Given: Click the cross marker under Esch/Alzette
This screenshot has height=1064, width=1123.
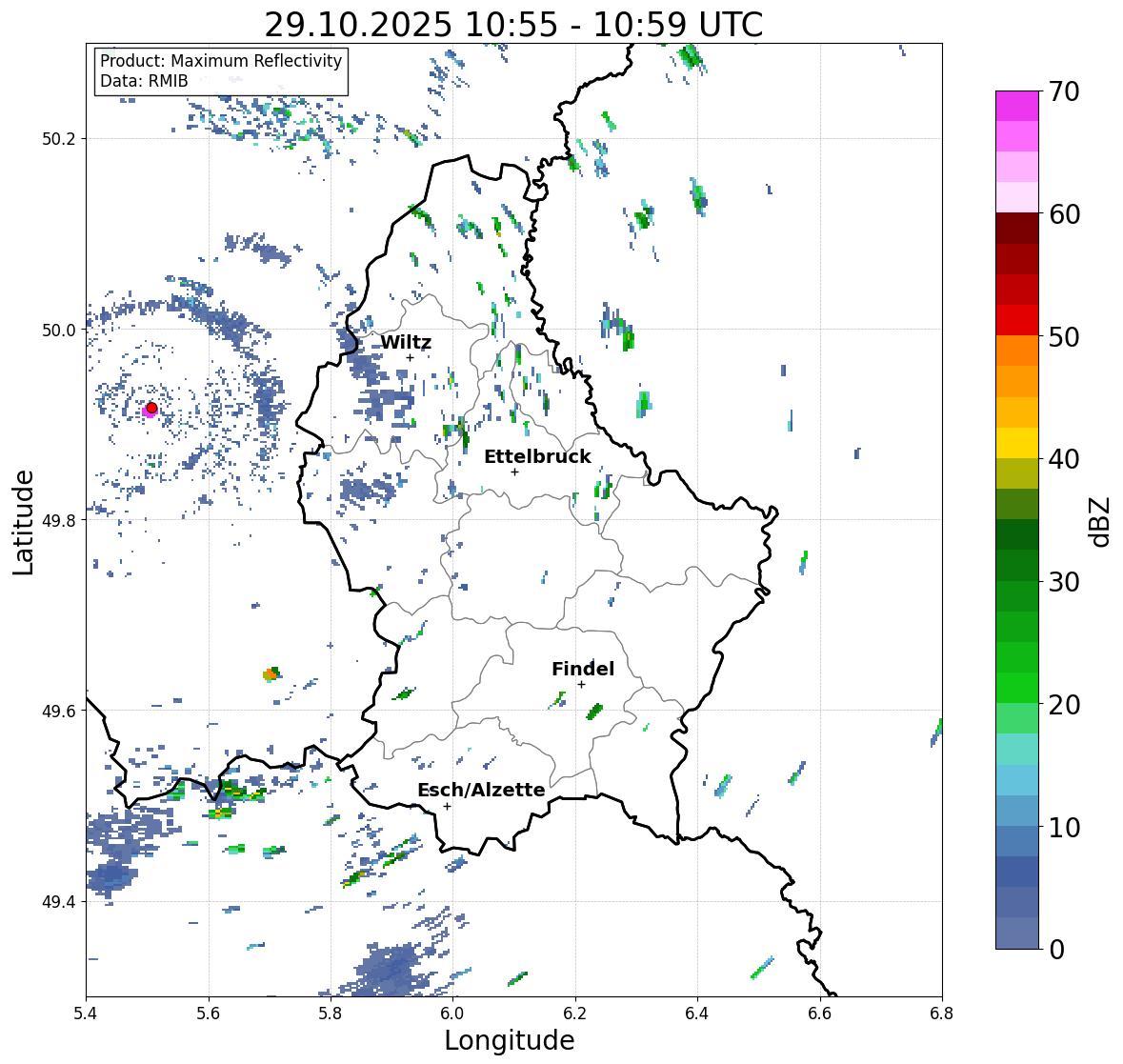Looking at the screenshot, I should [447, 806].
